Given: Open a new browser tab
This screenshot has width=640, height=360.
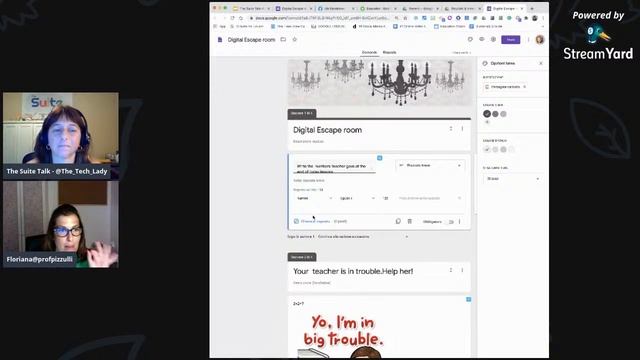Looking at the screenshot, I should coord(531,8).
